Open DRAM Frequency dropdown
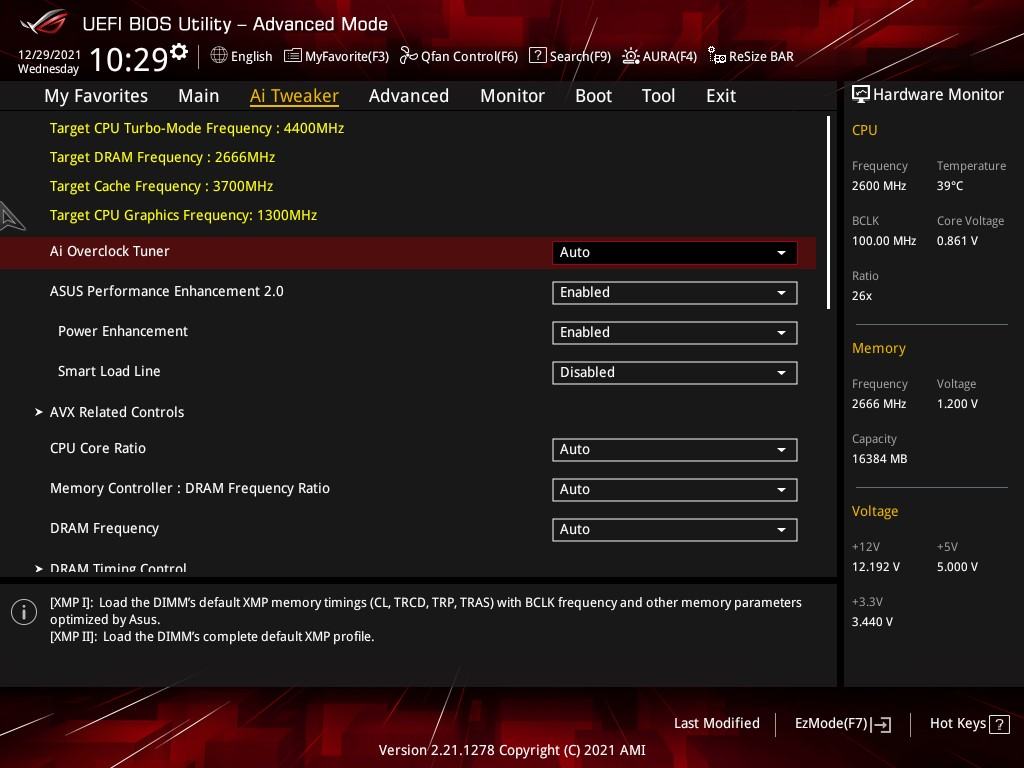 click(675, 529)
